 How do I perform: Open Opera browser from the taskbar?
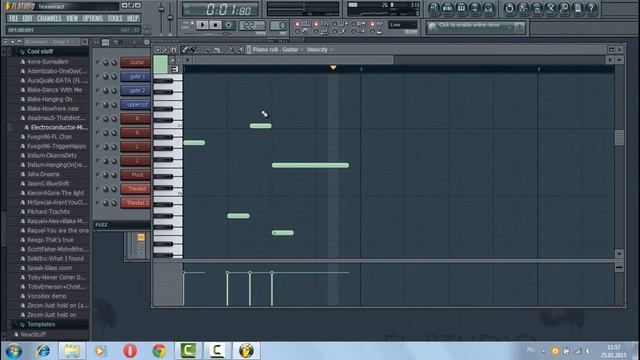[x=130, y=351]
